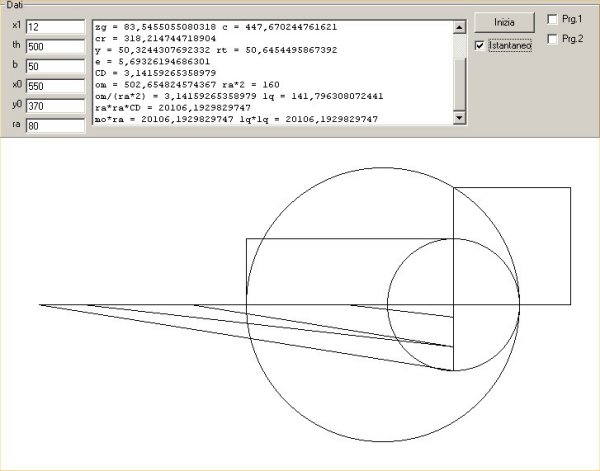Image resolution: width=600 pixels, height=471 pixels.
Task: Click the line starting 'om/(ra*2) = 3,14159265358979'
Action: coord(239,96)
